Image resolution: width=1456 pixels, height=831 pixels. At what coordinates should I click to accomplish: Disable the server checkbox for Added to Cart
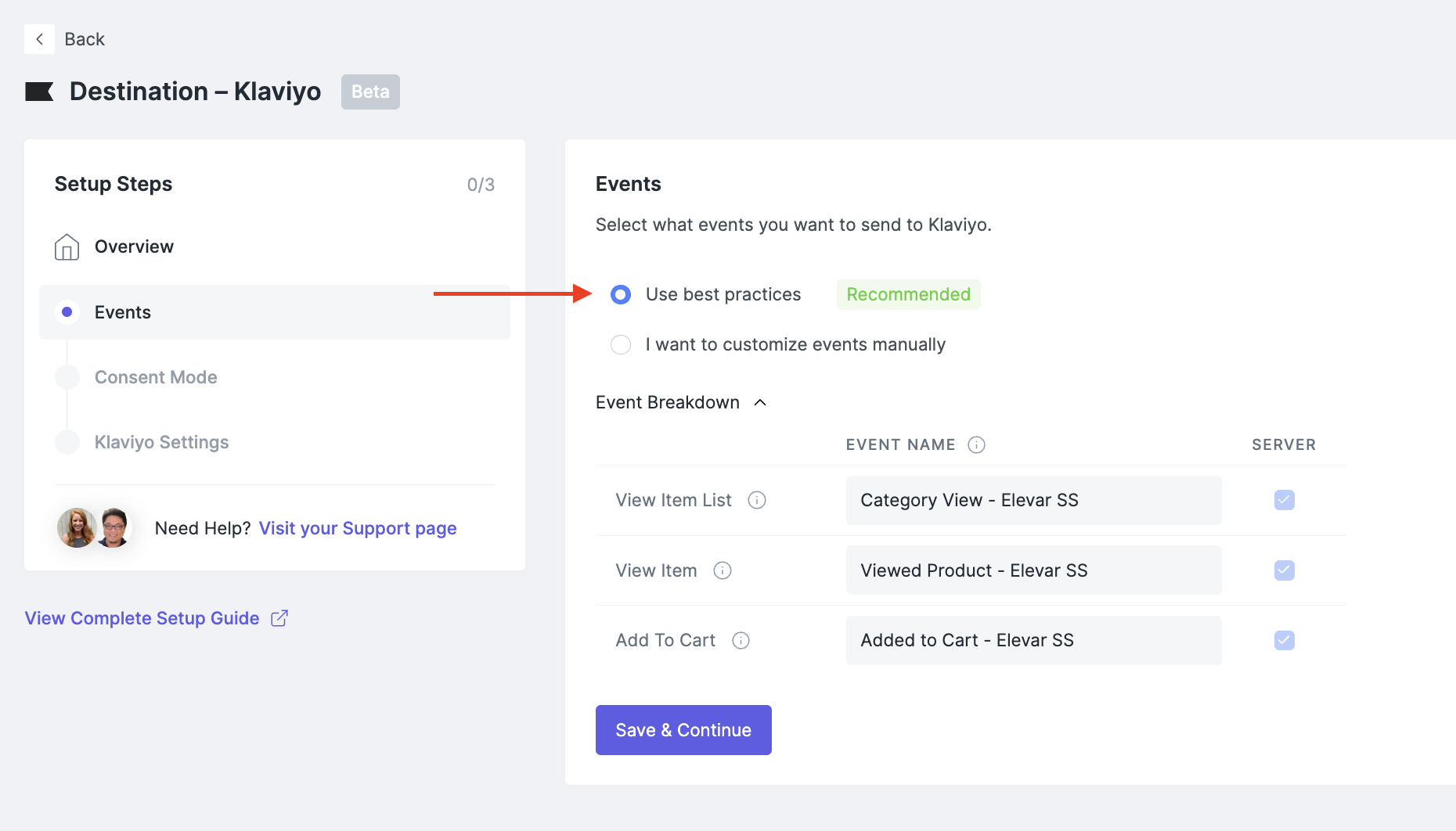(x=1284, y=640)
